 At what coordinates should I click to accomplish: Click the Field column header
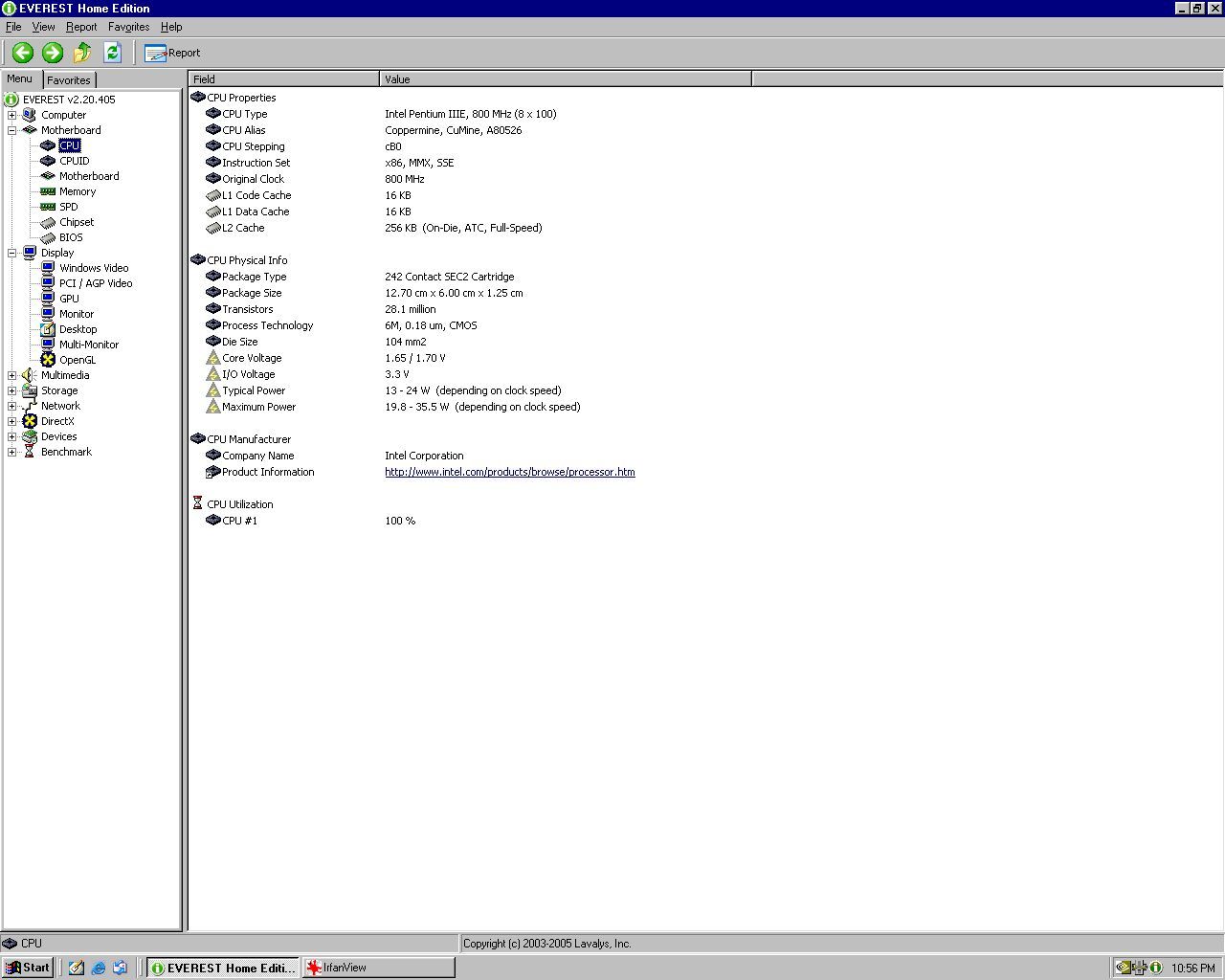point(284,79)
